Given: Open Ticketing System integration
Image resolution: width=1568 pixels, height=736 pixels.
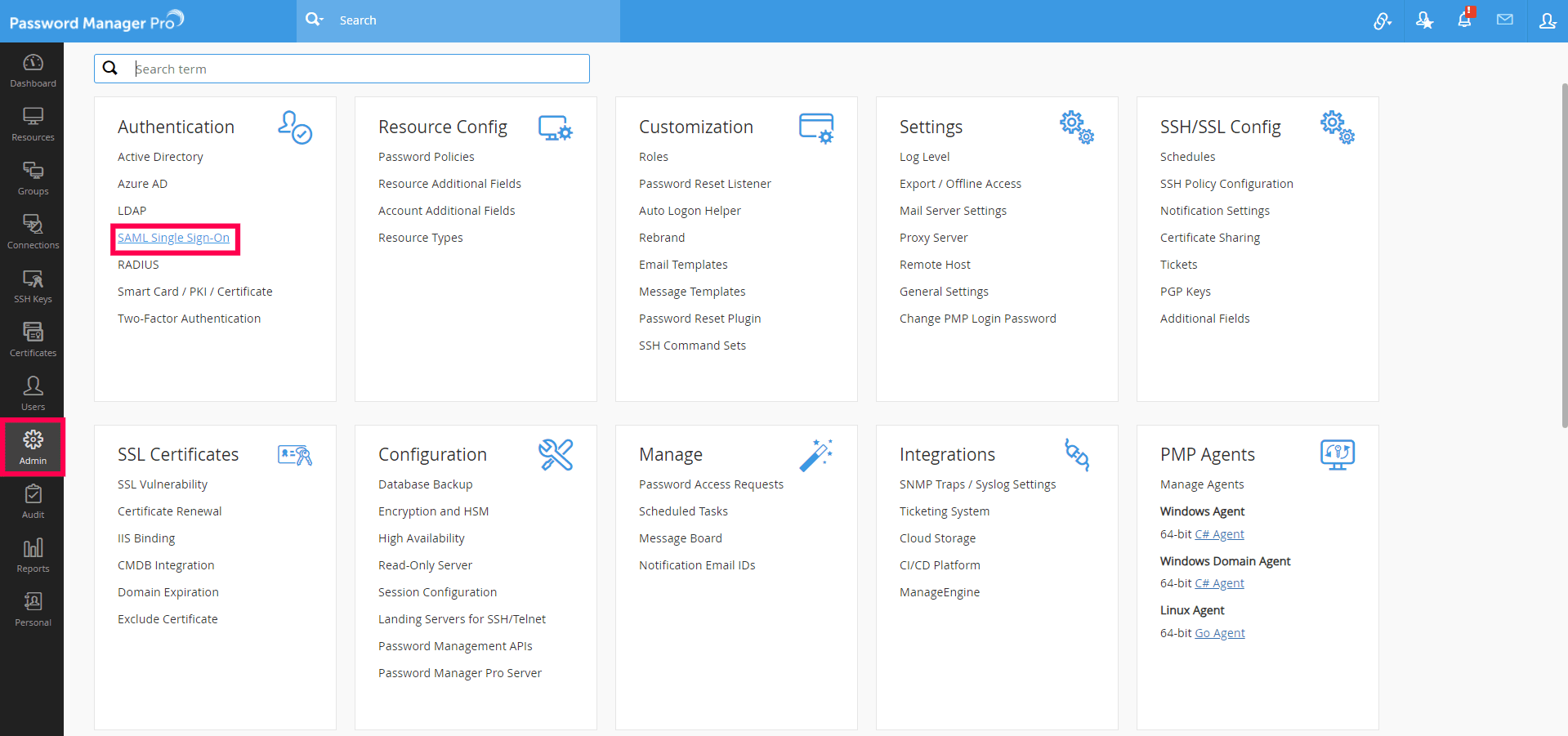Looking at the screenshot, I should click(x=944, y=511).
